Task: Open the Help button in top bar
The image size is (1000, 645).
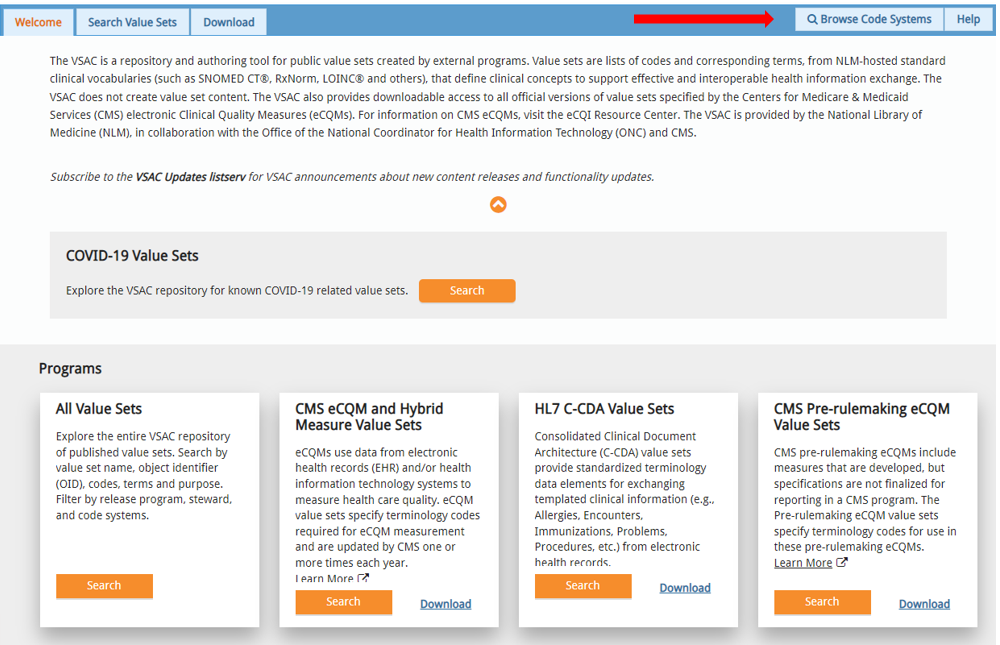Action: pos(968,20)
